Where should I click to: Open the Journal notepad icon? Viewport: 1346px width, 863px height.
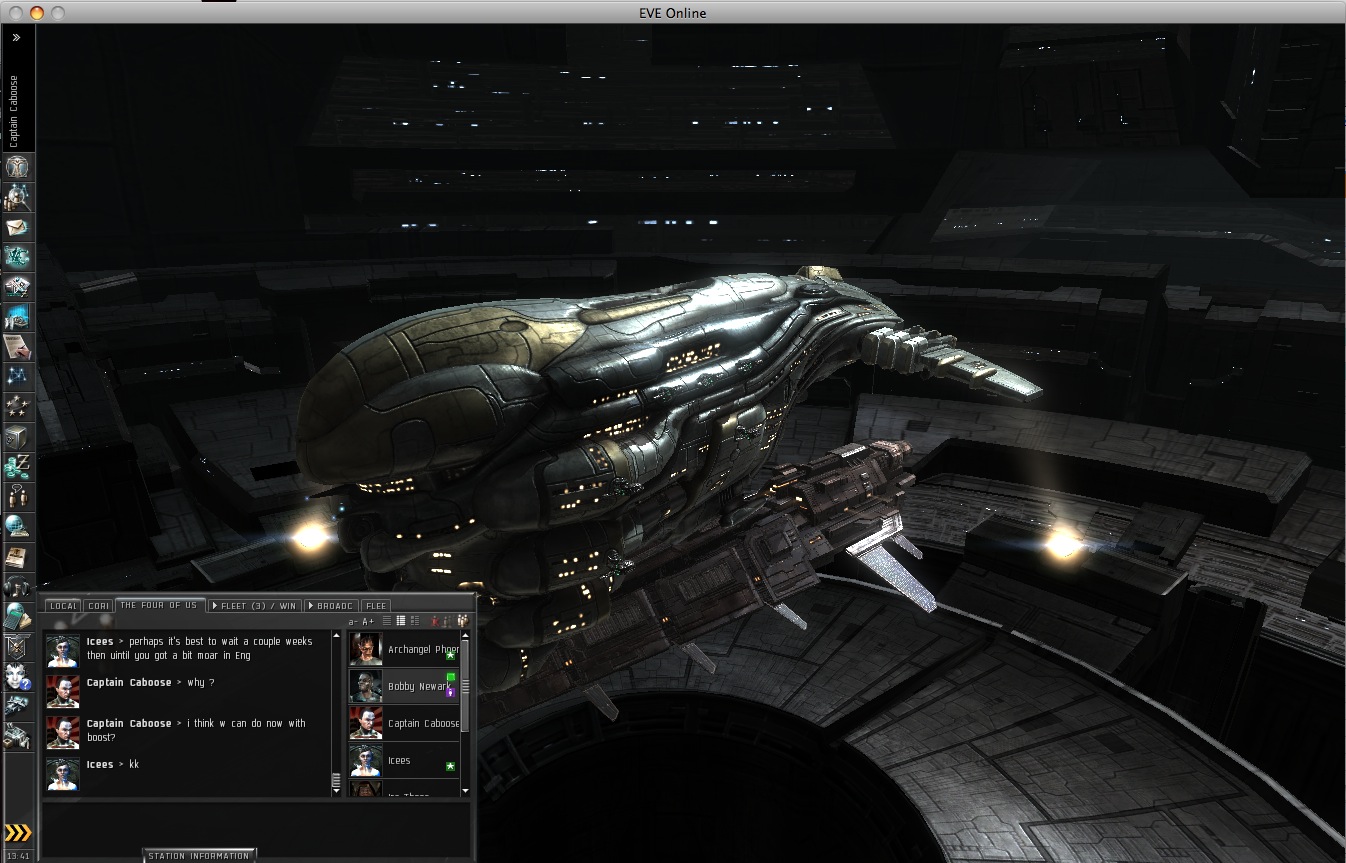18,346
